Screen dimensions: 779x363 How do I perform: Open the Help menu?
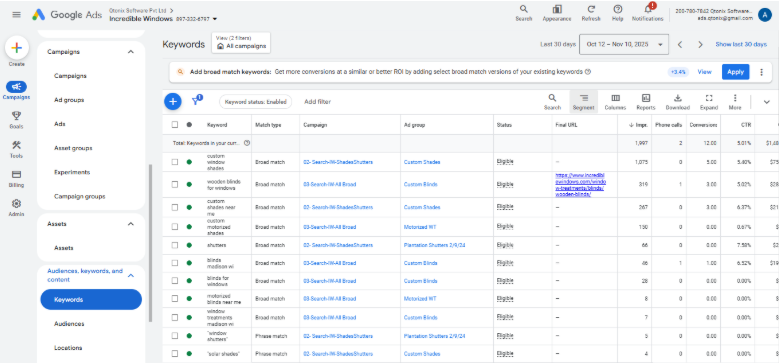(618, 13)
